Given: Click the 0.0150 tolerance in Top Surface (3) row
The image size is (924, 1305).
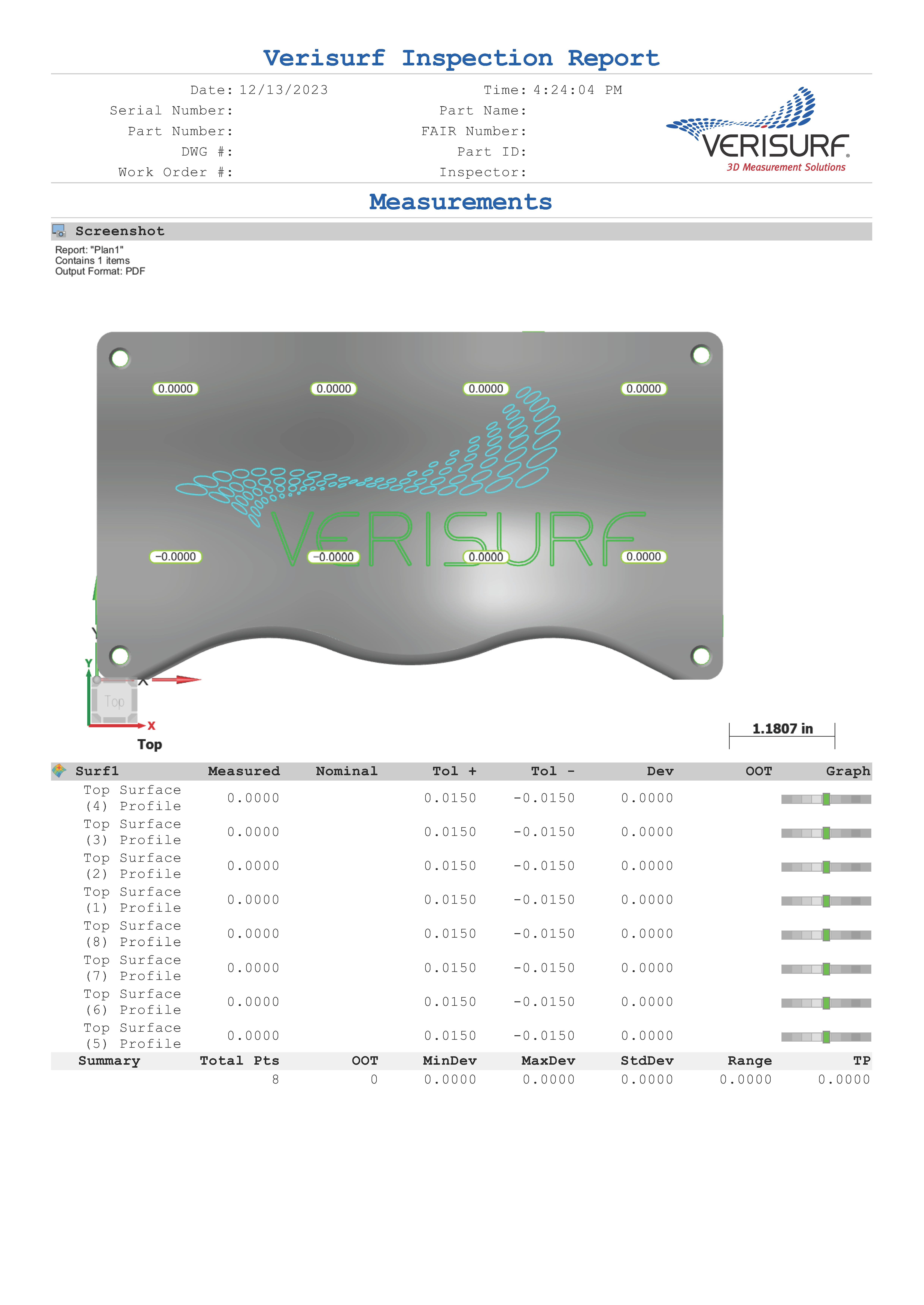Looking at the screenshot, I should pyautogui.click(x=450, y=832).
